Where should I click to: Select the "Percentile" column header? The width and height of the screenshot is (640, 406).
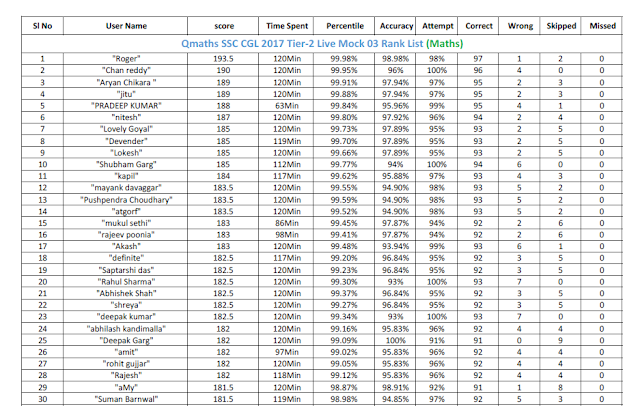click(x=345, y=26)
